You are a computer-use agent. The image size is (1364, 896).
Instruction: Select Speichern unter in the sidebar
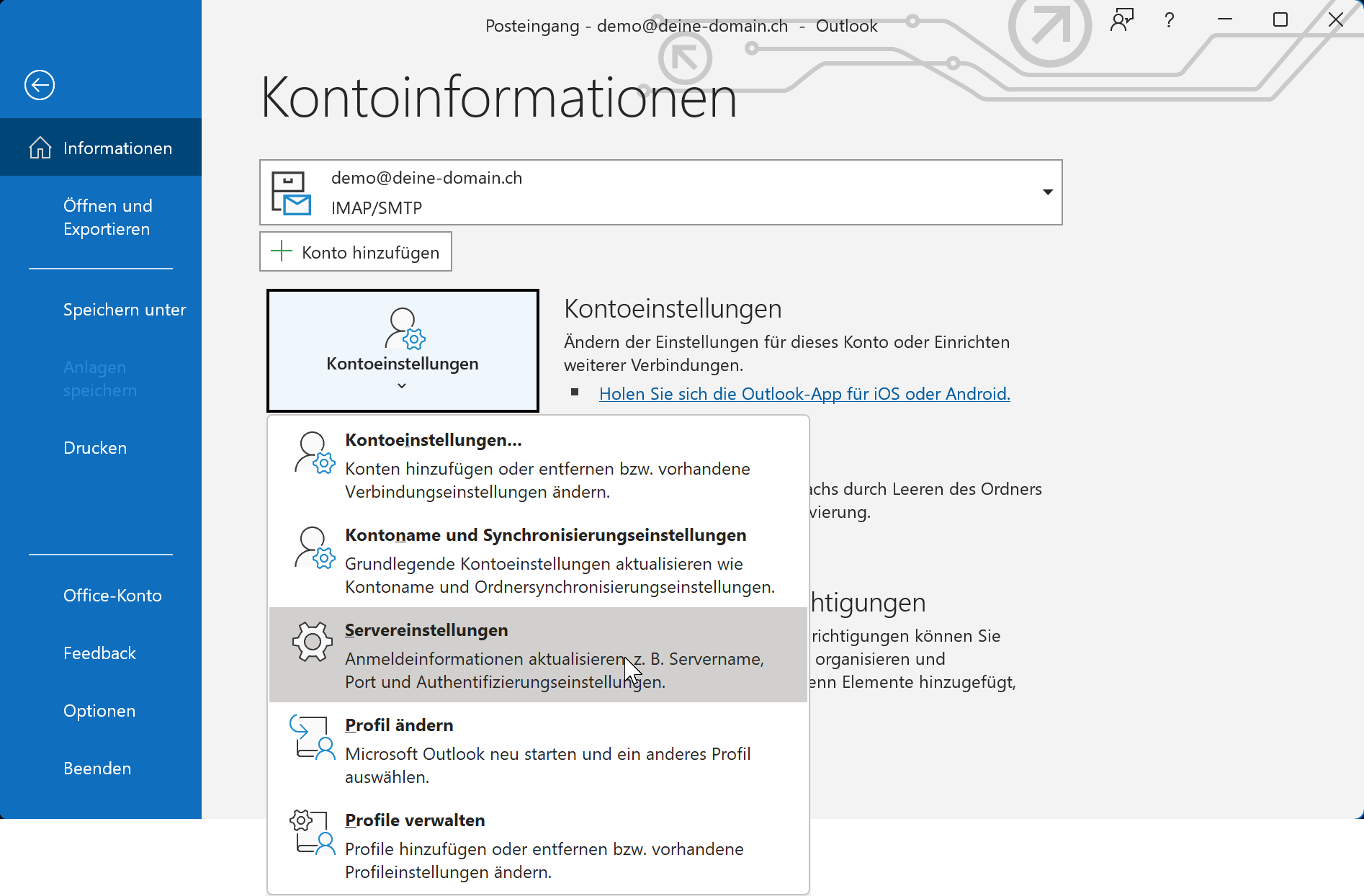pyautogui.click(x=125, y=310)
